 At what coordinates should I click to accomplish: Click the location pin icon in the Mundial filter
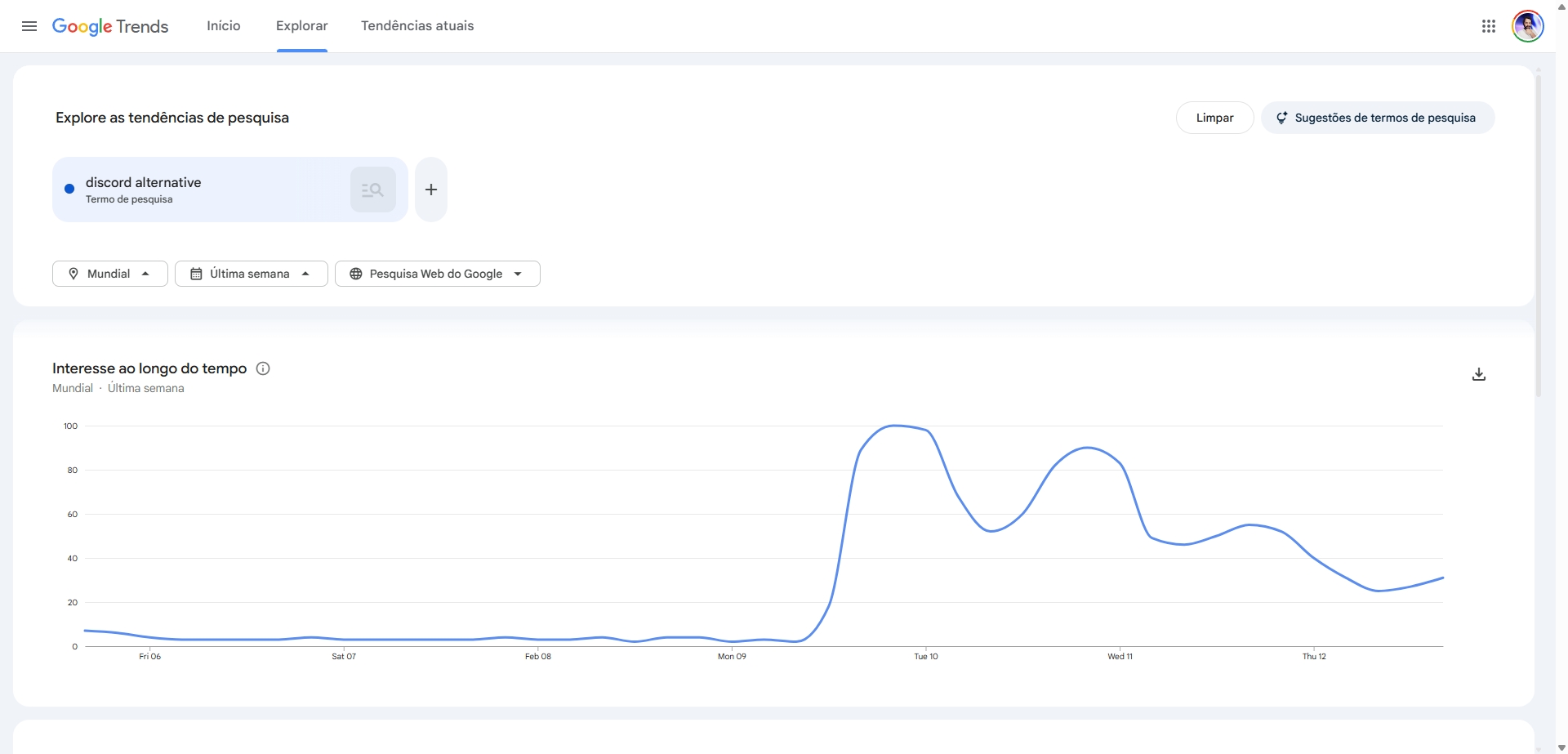[73, 273]
